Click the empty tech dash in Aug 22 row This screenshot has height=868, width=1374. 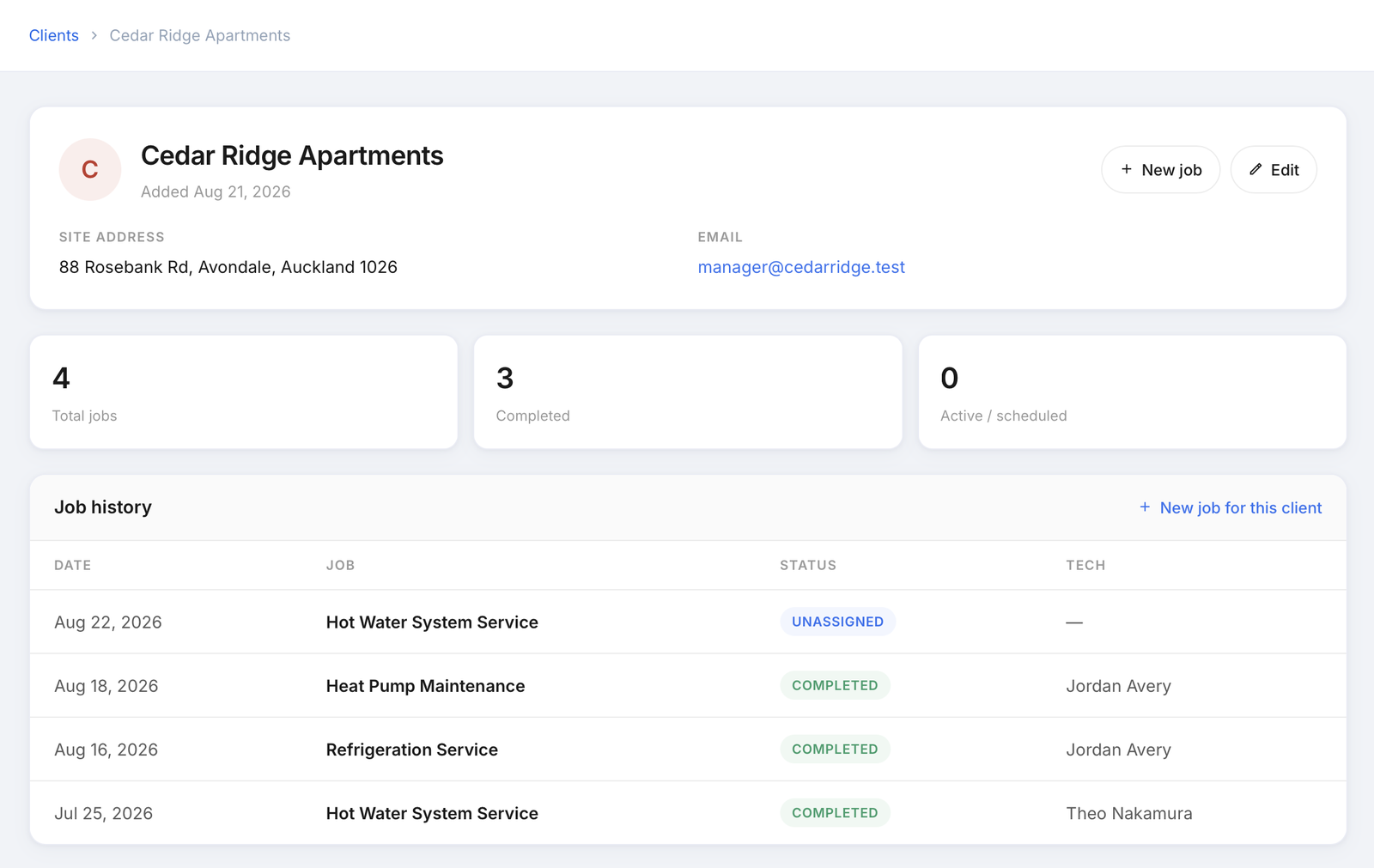1074,622
